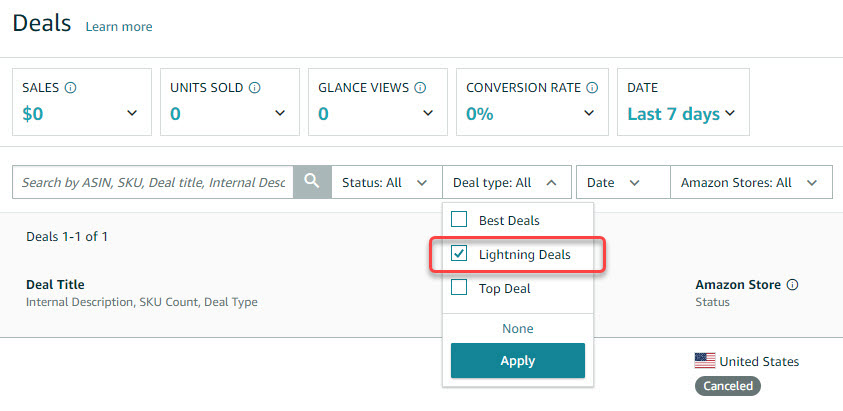Click None to clear deal types
The image size is (843, 411).
coord(517,328)
